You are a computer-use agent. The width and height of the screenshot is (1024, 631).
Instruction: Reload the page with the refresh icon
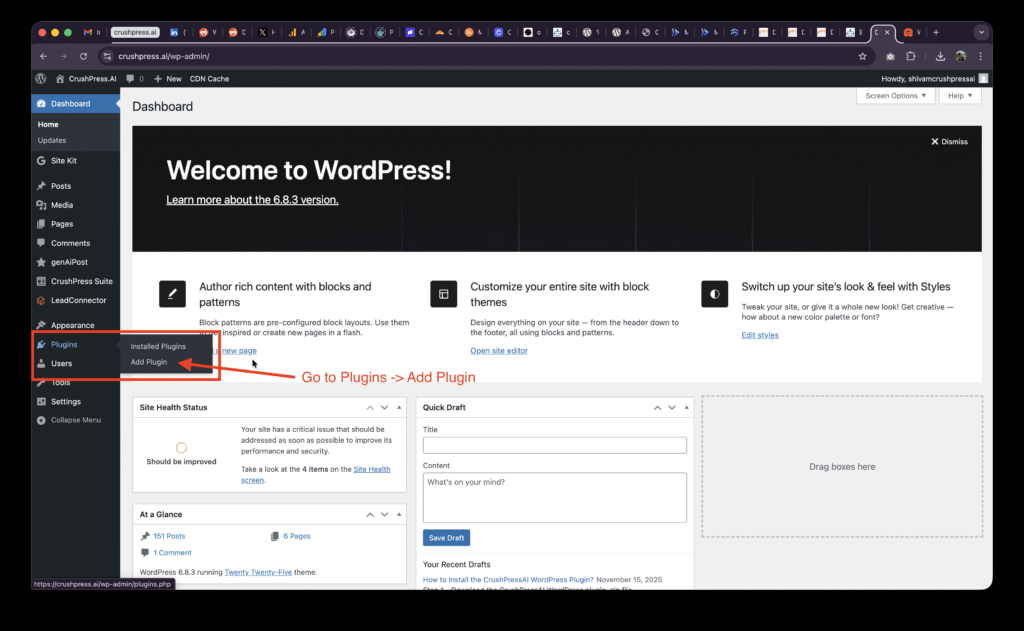coord(84,56)
